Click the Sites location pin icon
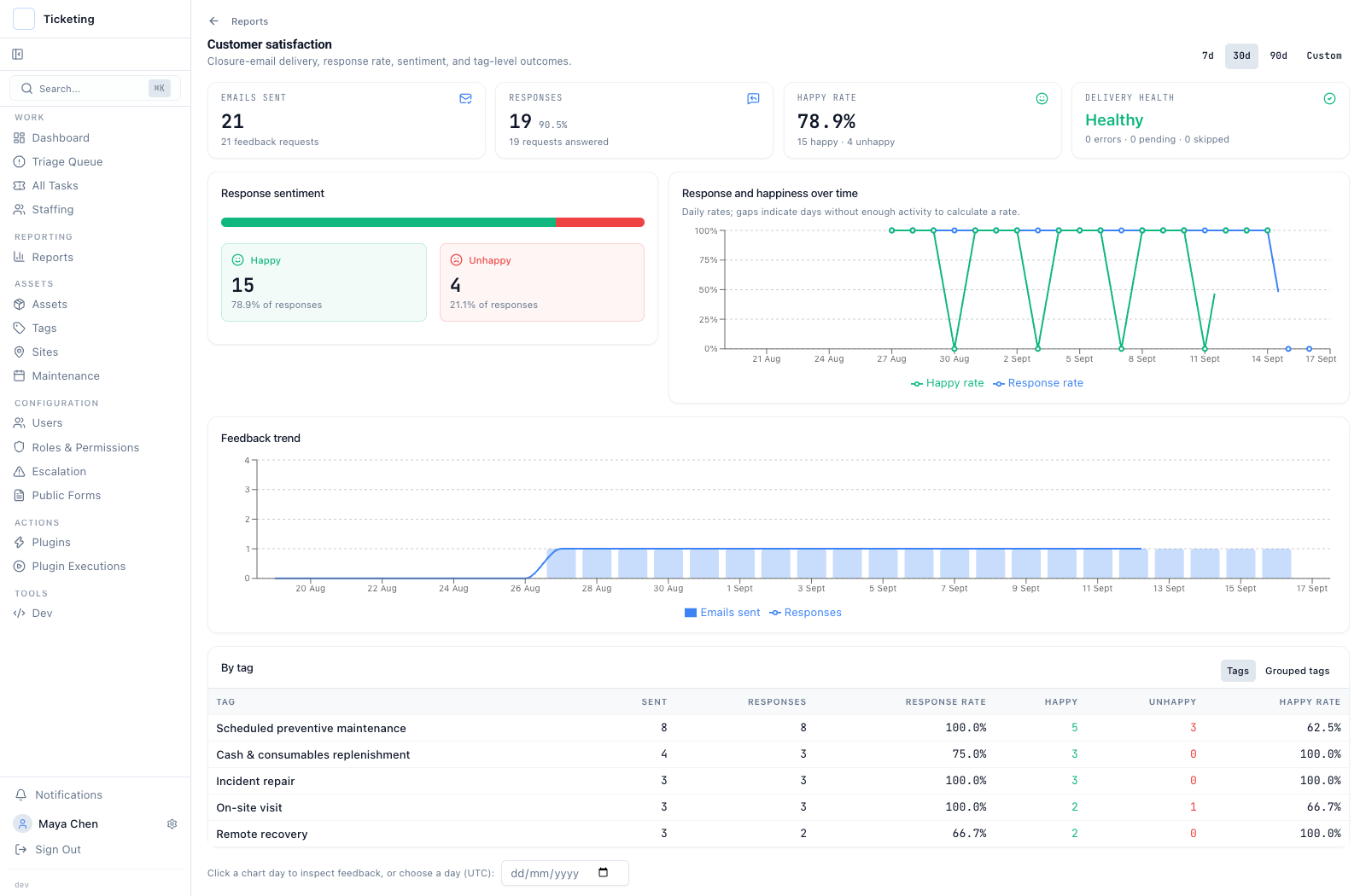Image resolution: width=1366 pixels, height=896 pixels. [20, 352]
